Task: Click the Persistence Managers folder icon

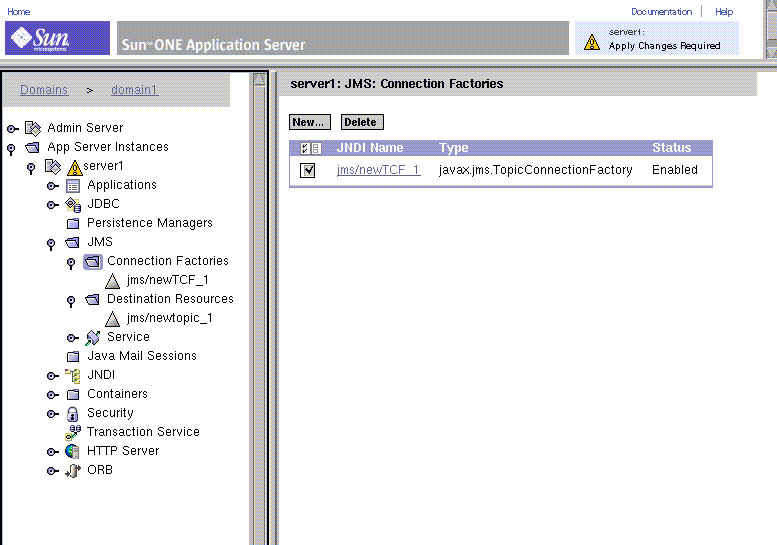Action: (x=73, y=223)
